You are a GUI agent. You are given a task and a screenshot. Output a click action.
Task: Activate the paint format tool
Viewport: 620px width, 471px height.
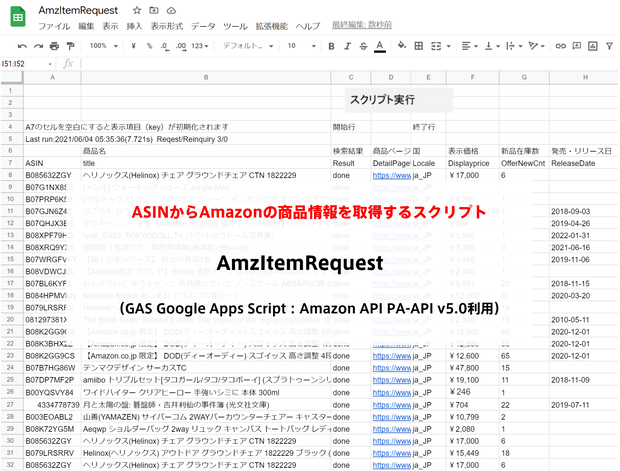pos(70,46)
